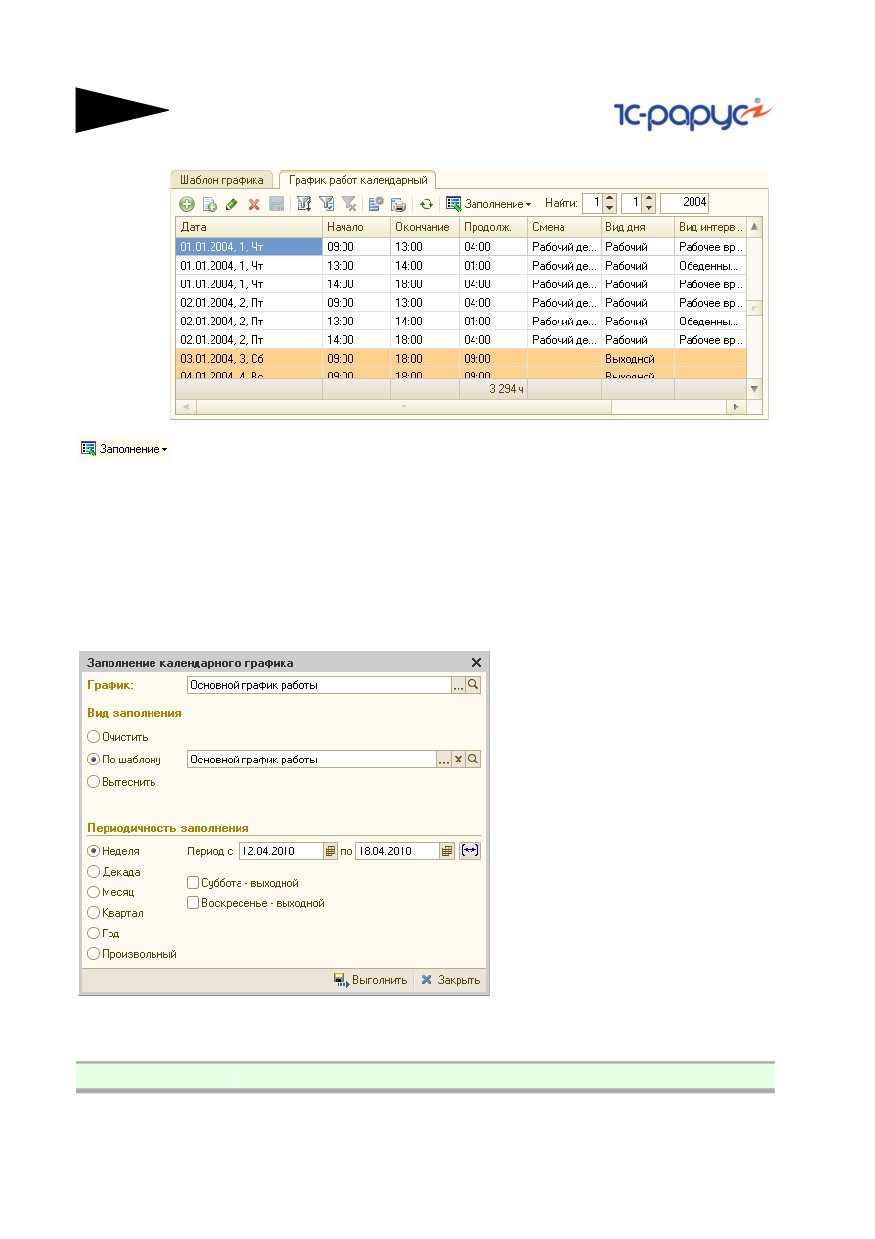The image size is (875, 1239).
Task: Click the Начало column header
Action: coord(357,227)
